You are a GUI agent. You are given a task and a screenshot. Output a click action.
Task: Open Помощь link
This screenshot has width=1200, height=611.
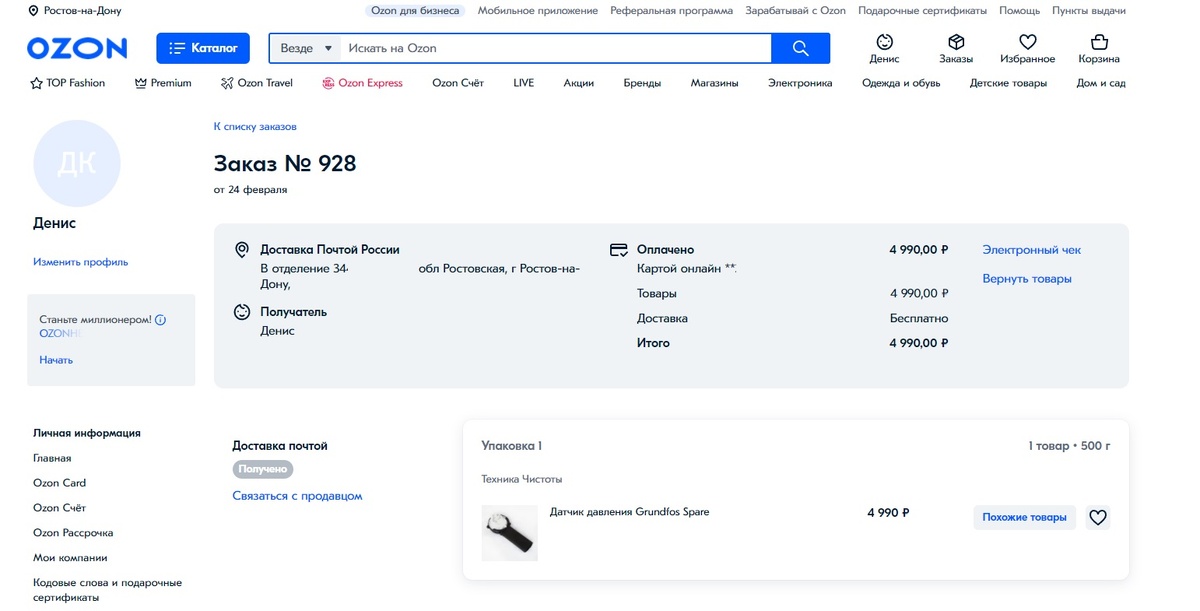(1019, 11)
